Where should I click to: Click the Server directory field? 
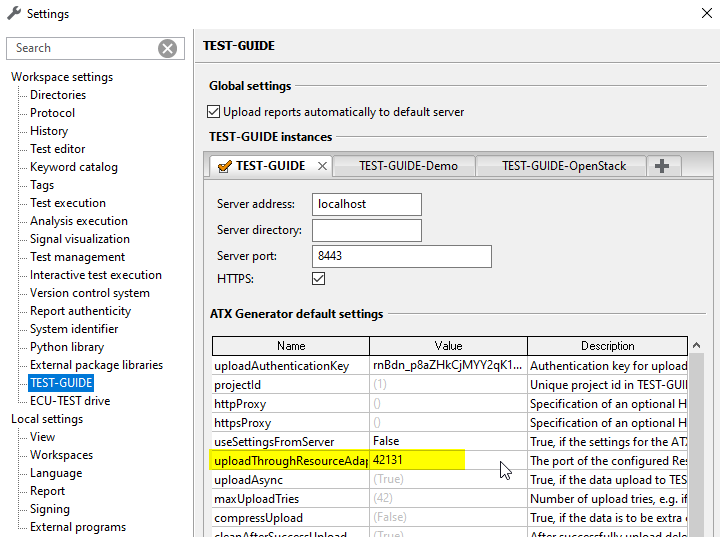366,230
